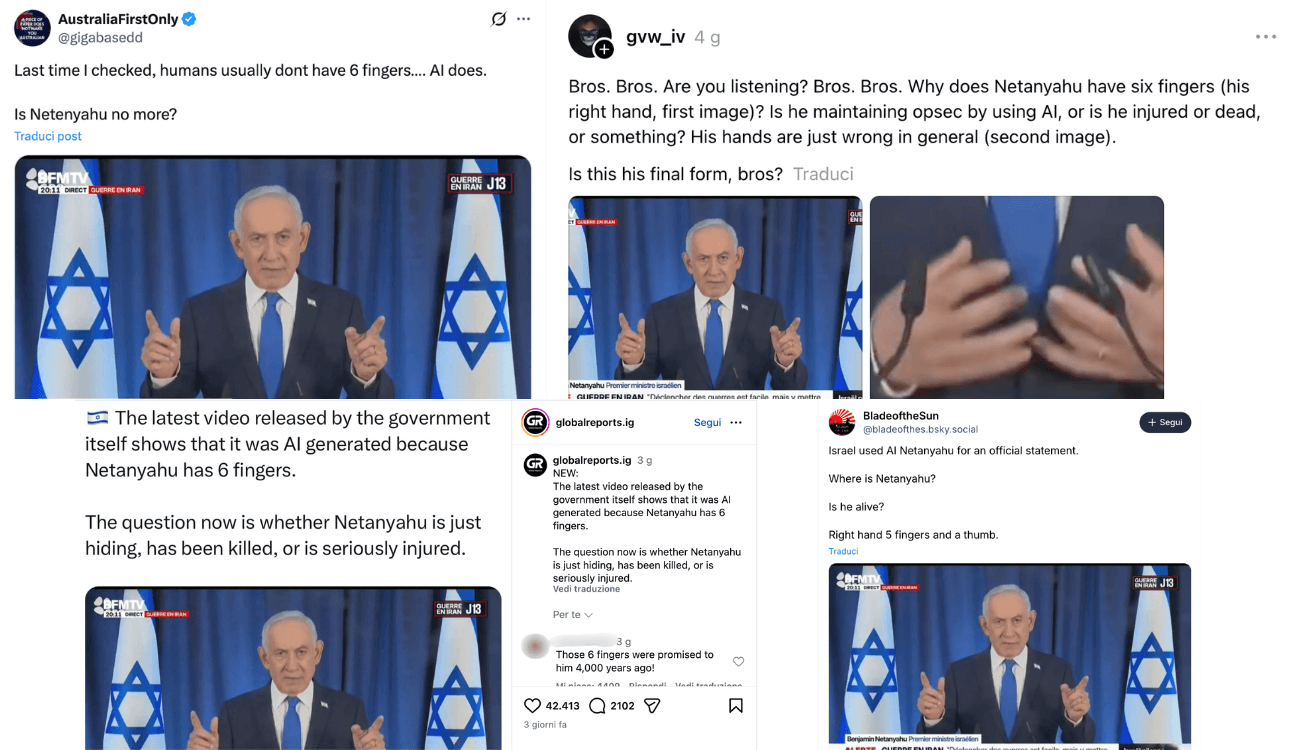The image size is (1300, 750).
Task: Open the three-dot menu on AustraliaFirstOnly post
Action: [x=523, y=19]
